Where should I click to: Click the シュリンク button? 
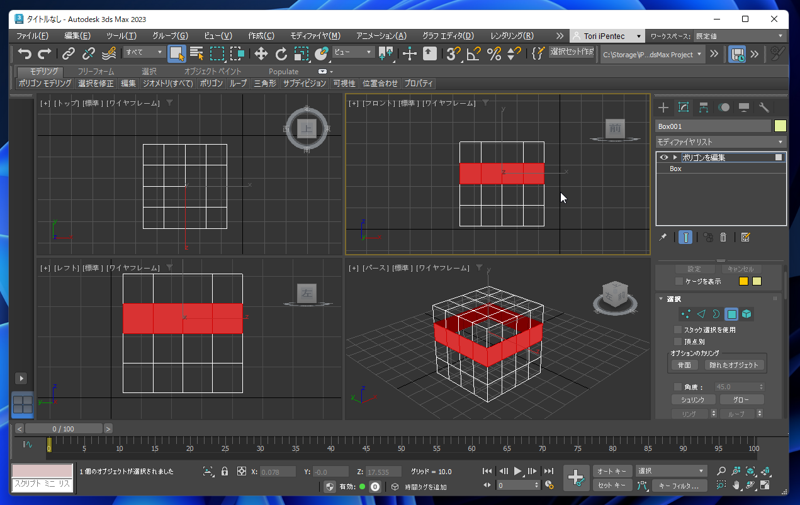coord(693,399)
